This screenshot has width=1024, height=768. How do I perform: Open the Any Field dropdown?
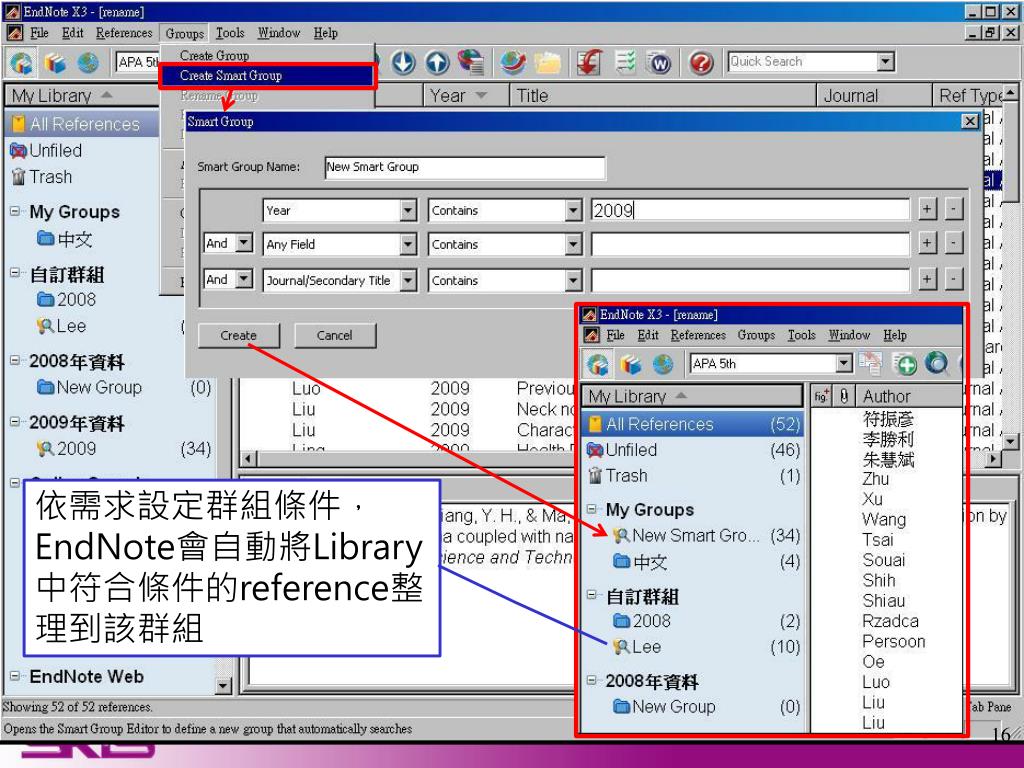click(408, 244)
